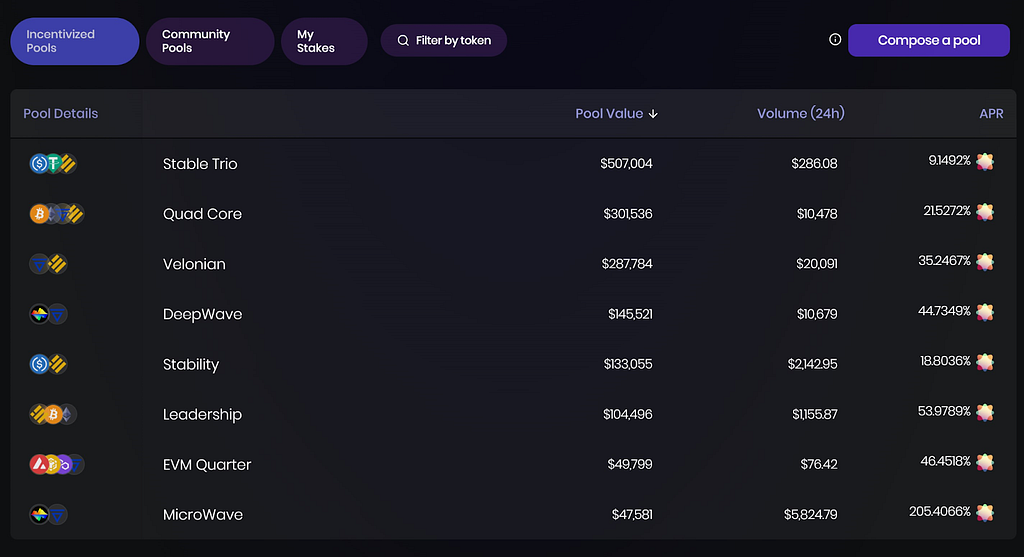Click the rewards icon next to Leadership APR
The width and height of the screenshot is (1024, 557).
[x=985, y=412]
